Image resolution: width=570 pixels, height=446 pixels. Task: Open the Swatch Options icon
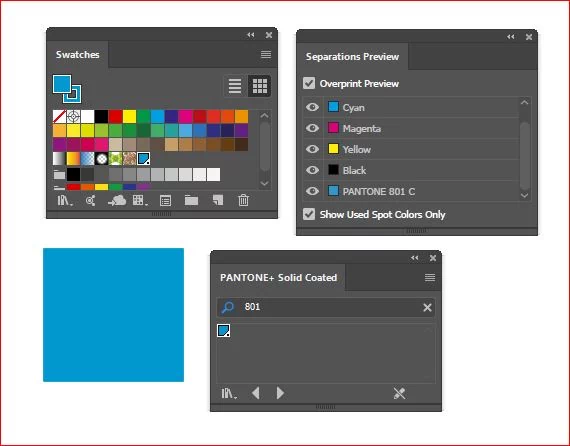click(165, 201)
